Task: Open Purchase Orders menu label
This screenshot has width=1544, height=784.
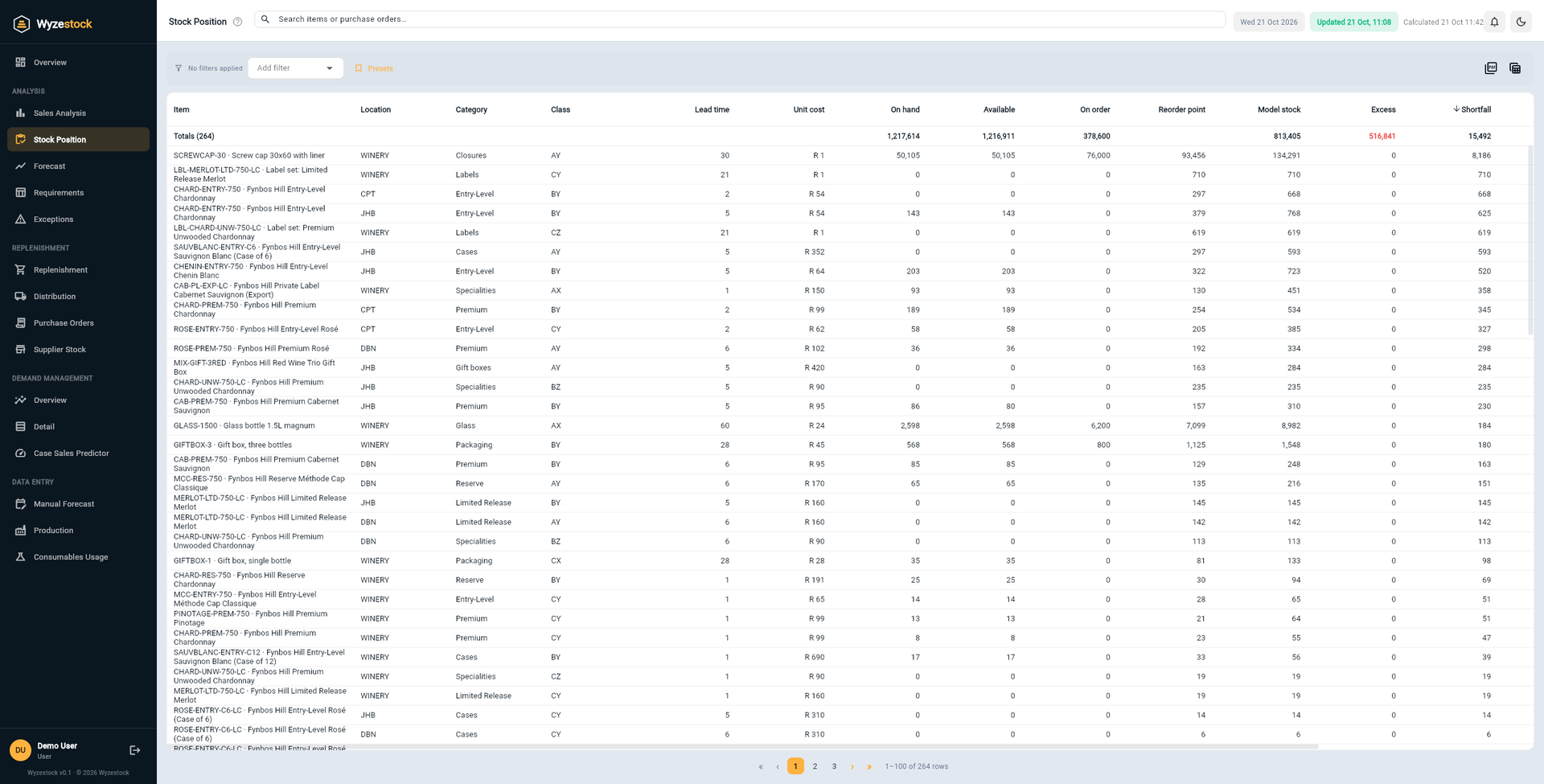Action: [64, 323]
